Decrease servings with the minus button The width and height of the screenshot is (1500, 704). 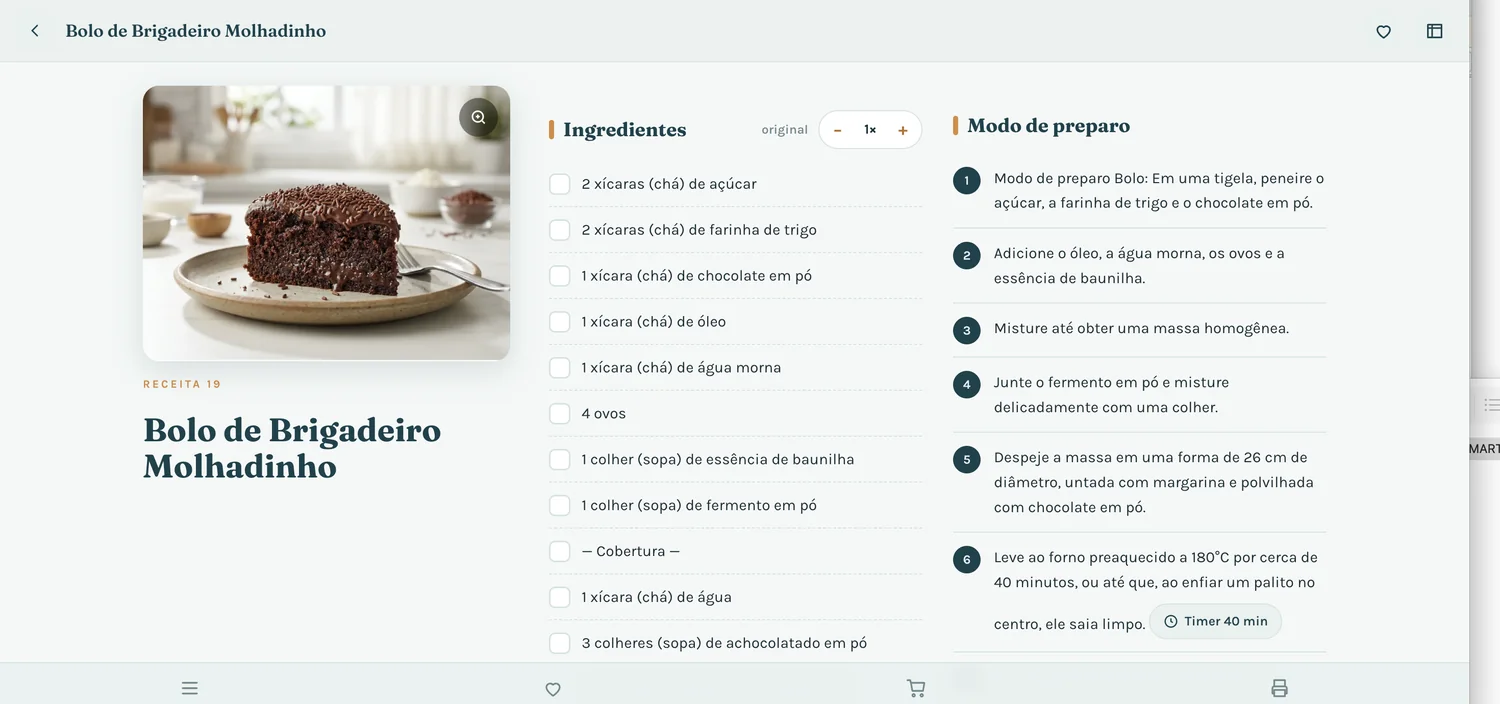click(838, 130)
